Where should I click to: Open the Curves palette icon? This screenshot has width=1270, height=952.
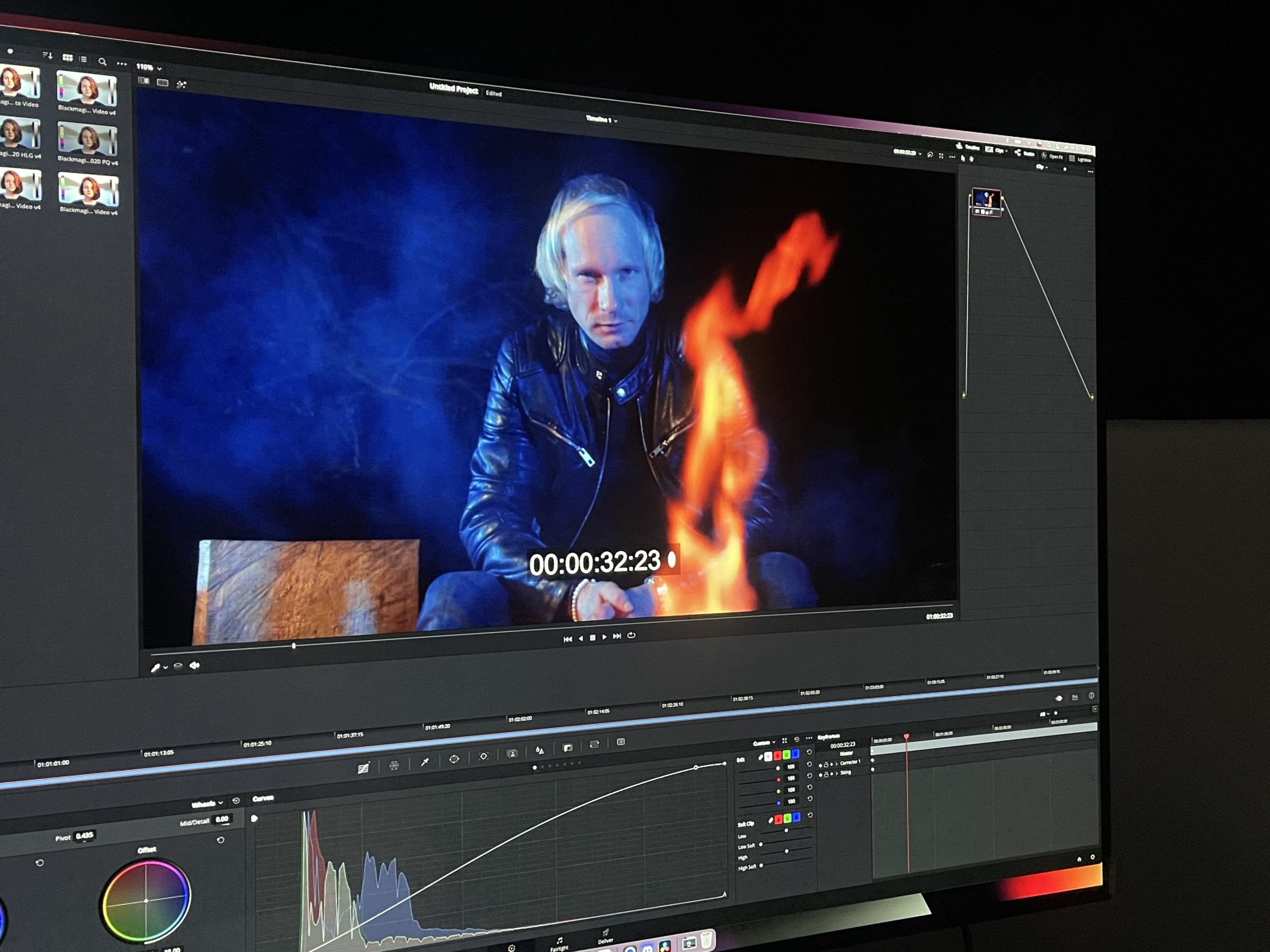coord(364,769)
